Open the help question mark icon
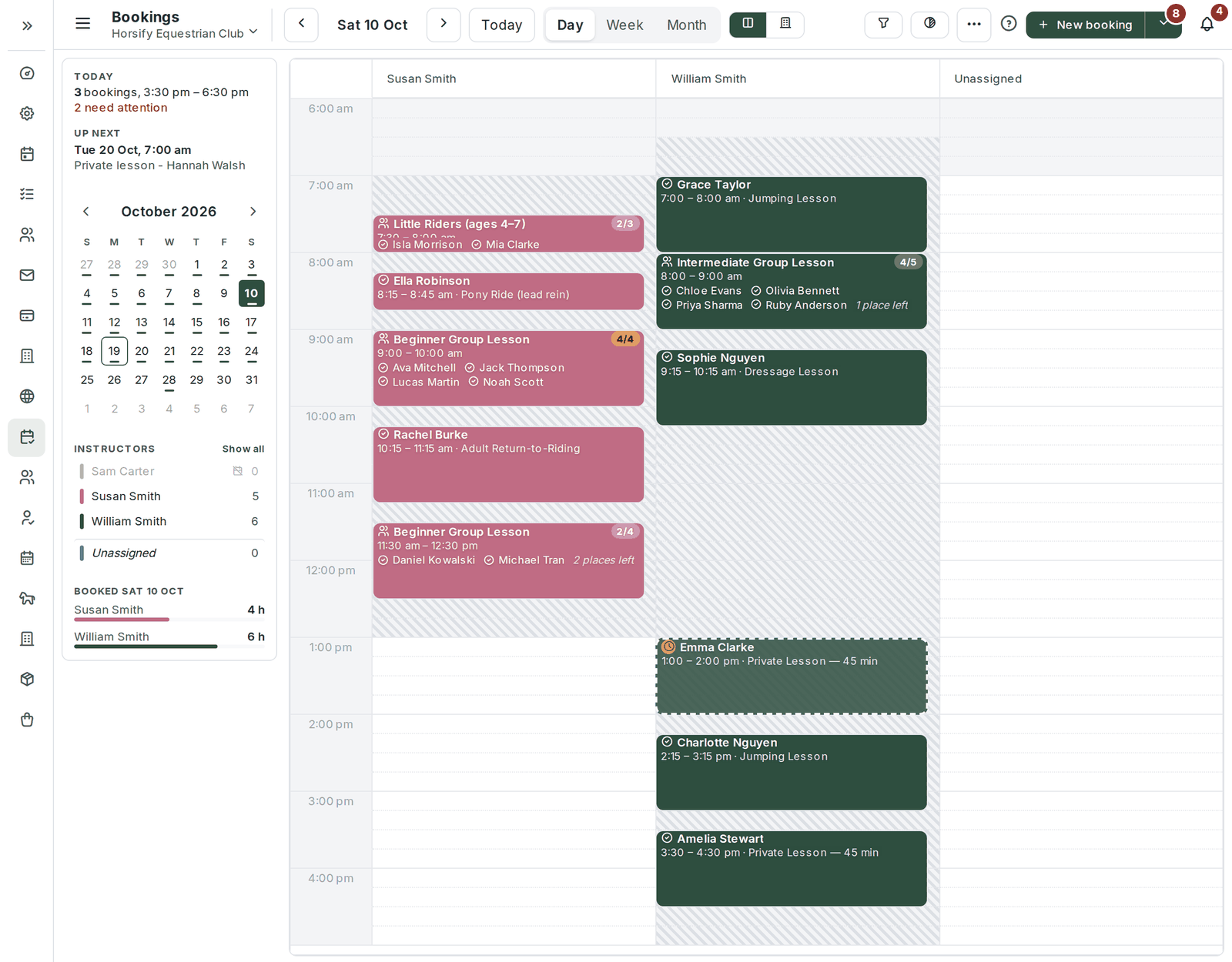 [x=1009, y=24]
